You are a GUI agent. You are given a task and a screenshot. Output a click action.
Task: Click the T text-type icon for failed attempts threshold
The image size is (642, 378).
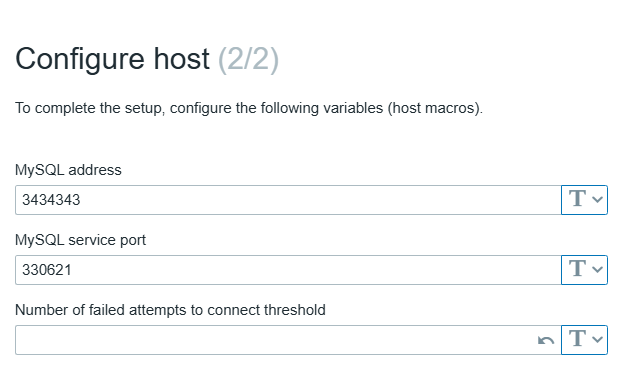pos(578,339)
